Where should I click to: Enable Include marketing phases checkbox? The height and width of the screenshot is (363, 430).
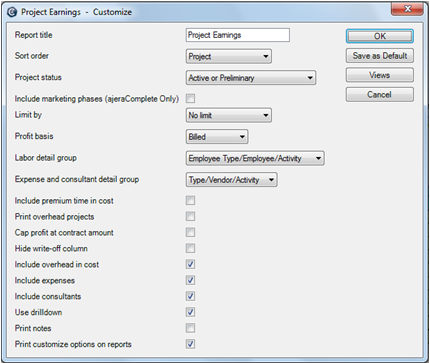tap(190, 98)
